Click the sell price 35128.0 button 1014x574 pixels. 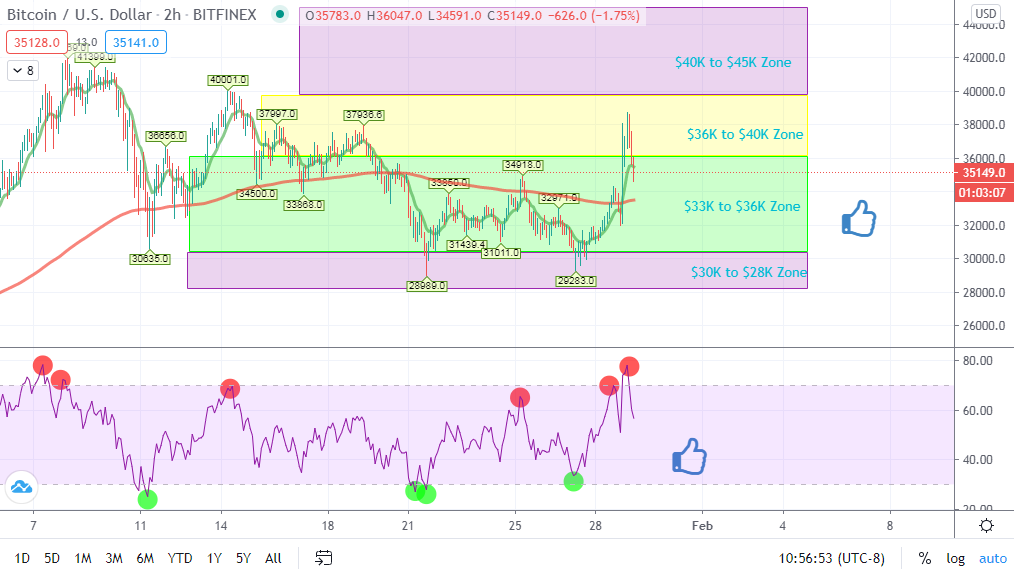point(37,43)
